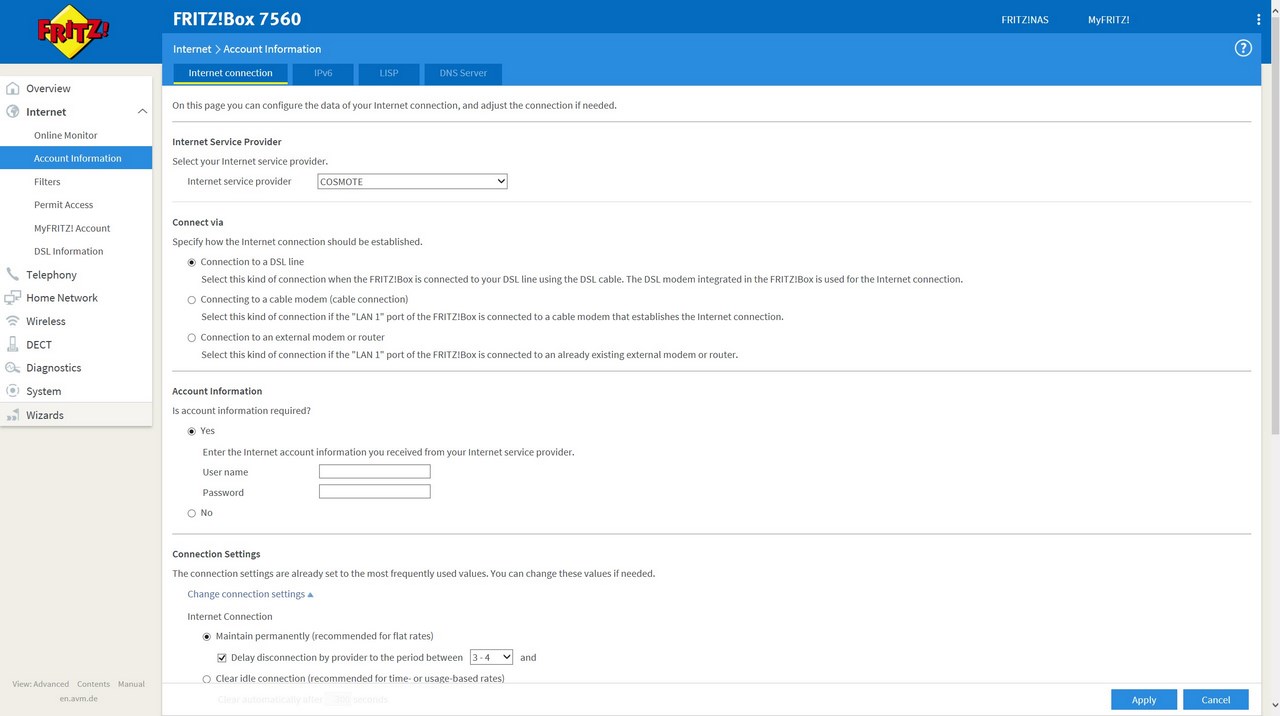Click the Home Network devices icon

(x=13, y=298)
